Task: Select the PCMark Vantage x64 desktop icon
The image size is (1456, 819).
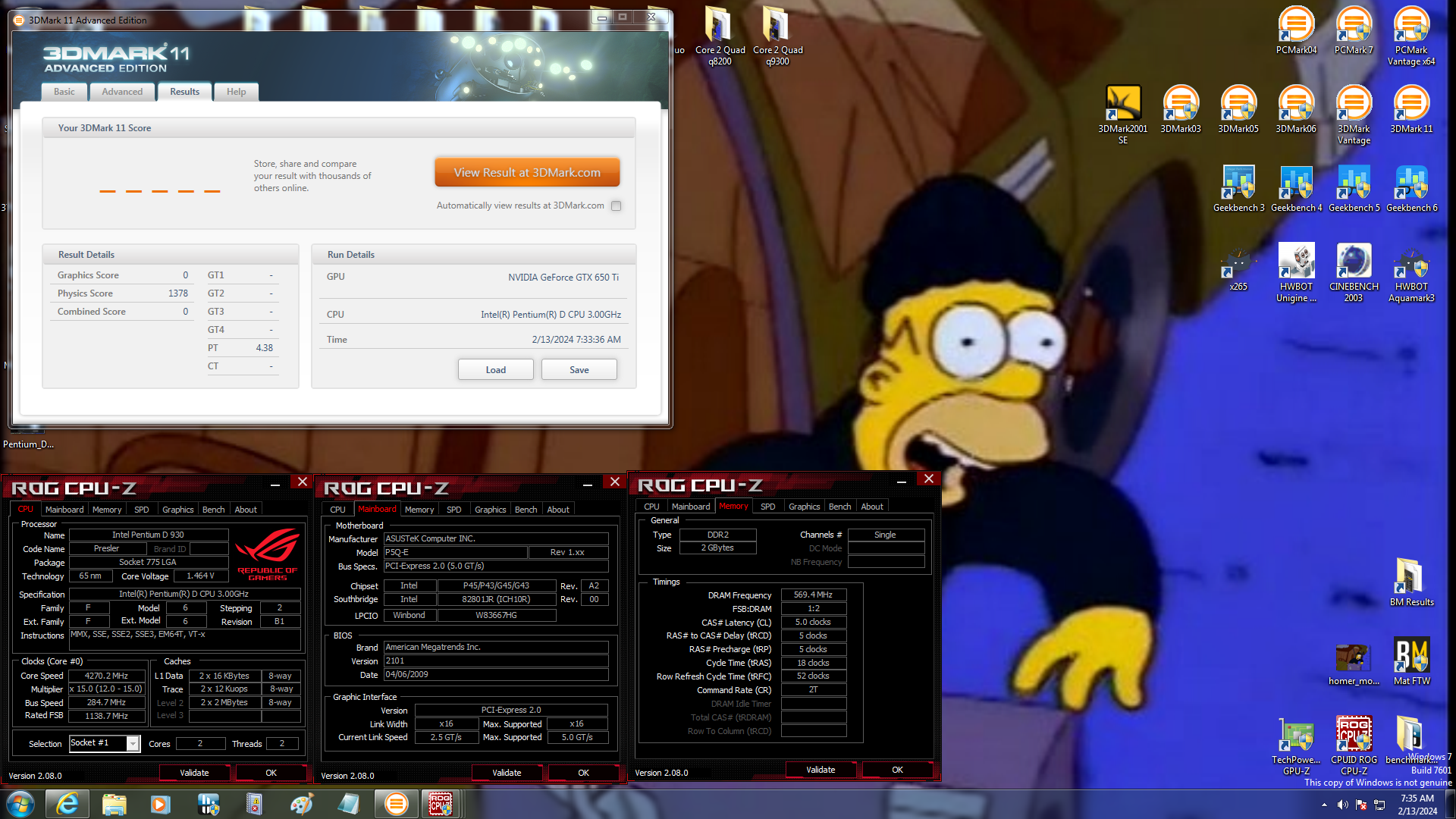Action: pos(1411,36)
